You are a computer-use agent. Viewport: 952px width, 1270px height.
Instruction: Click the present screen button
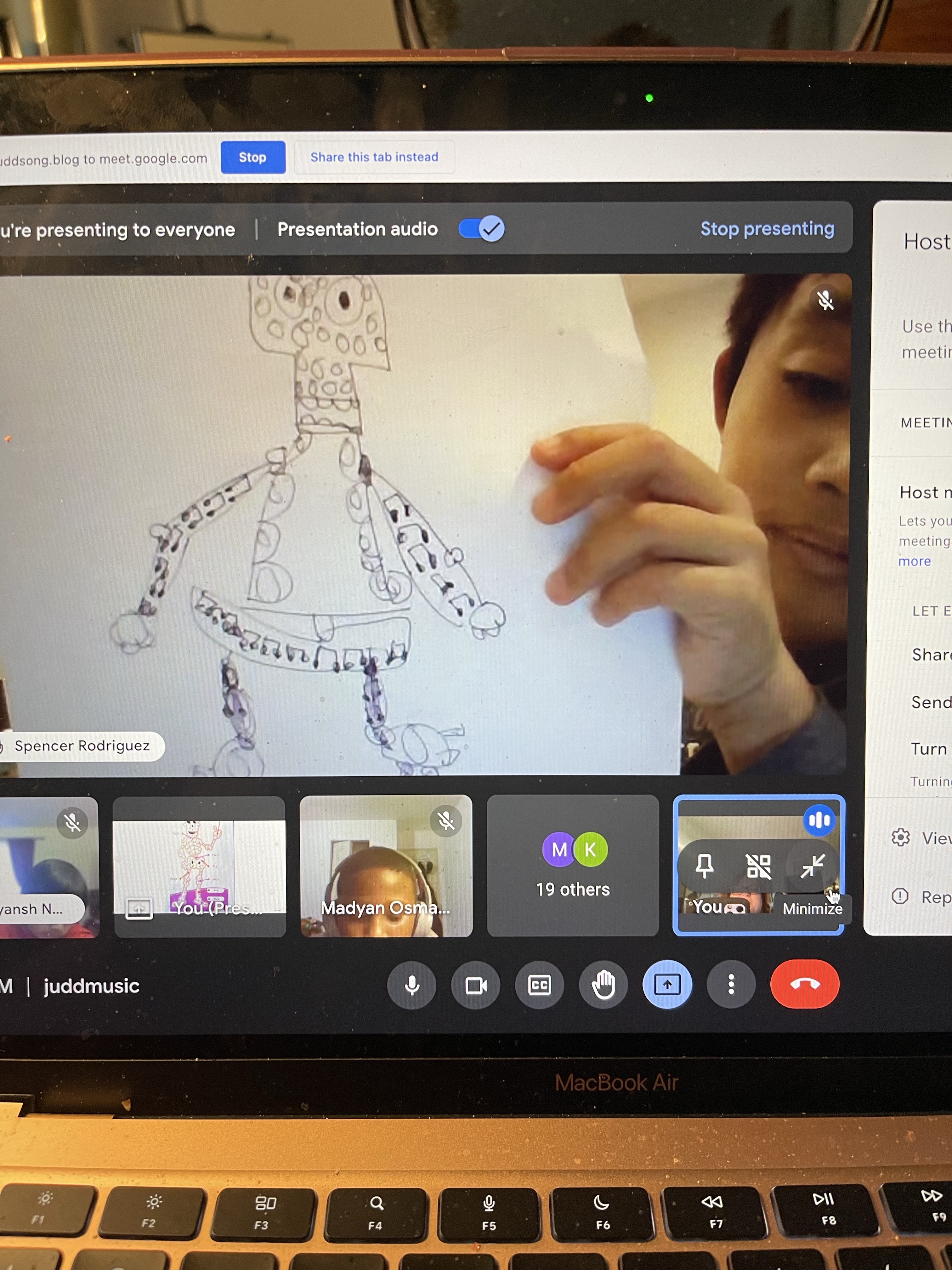point(667,985)
